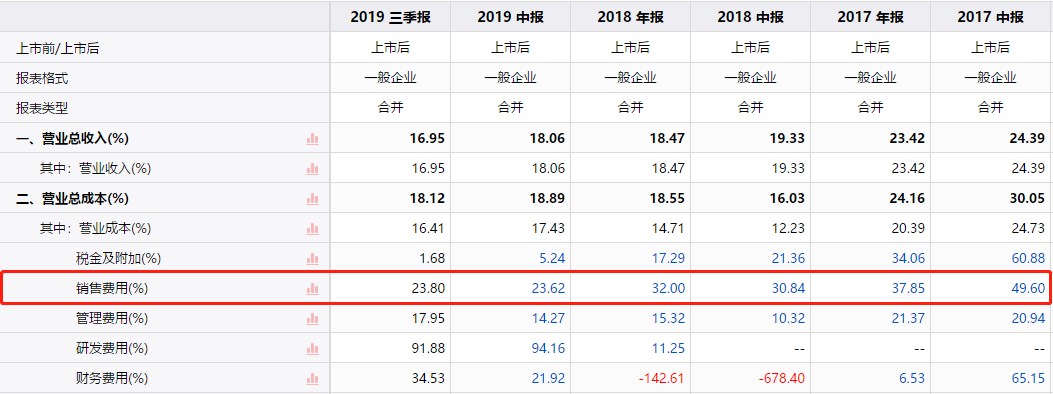Image resolution: width=1053 pixels, height=394 pixels.
Task: Open chart icon for 管理费用(%) row
Action: (312, 318)
